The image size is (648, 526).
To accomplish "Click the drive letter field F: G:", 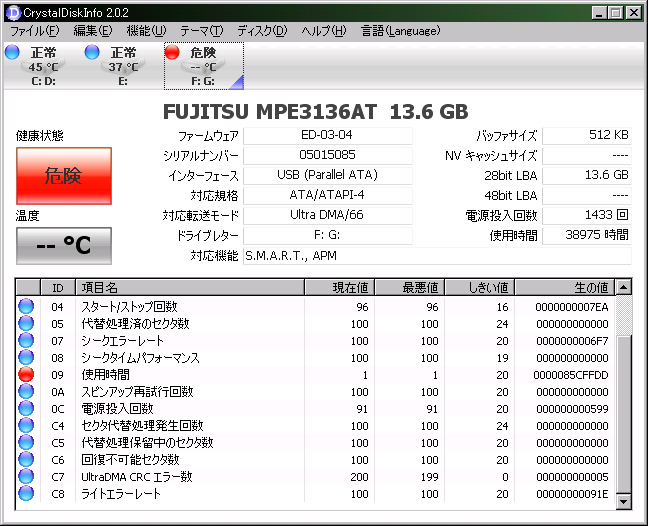I will (x=327, y=236).
